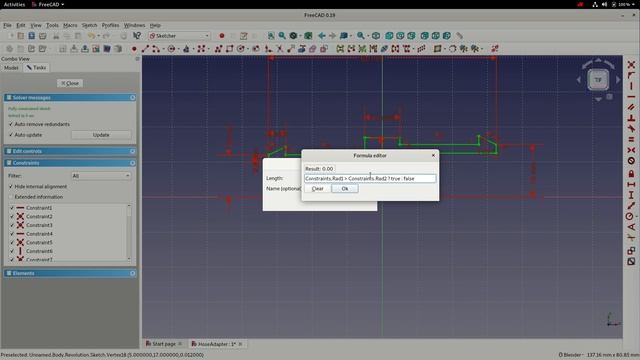640x360 pixels.
Task: Open the Sketch menu
Action: click(x=89, y=25)
